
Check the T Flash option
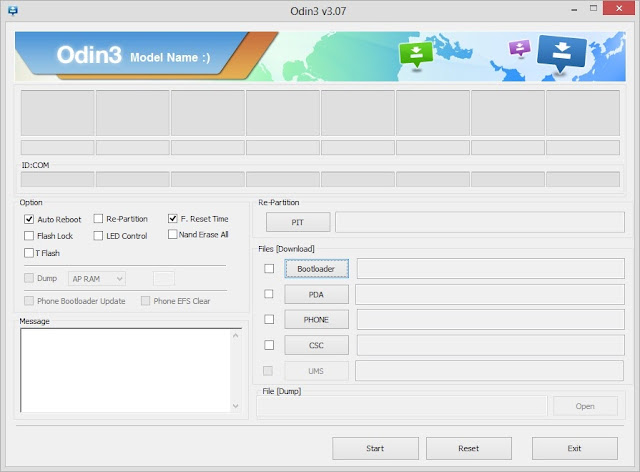[x=29, y=253]
